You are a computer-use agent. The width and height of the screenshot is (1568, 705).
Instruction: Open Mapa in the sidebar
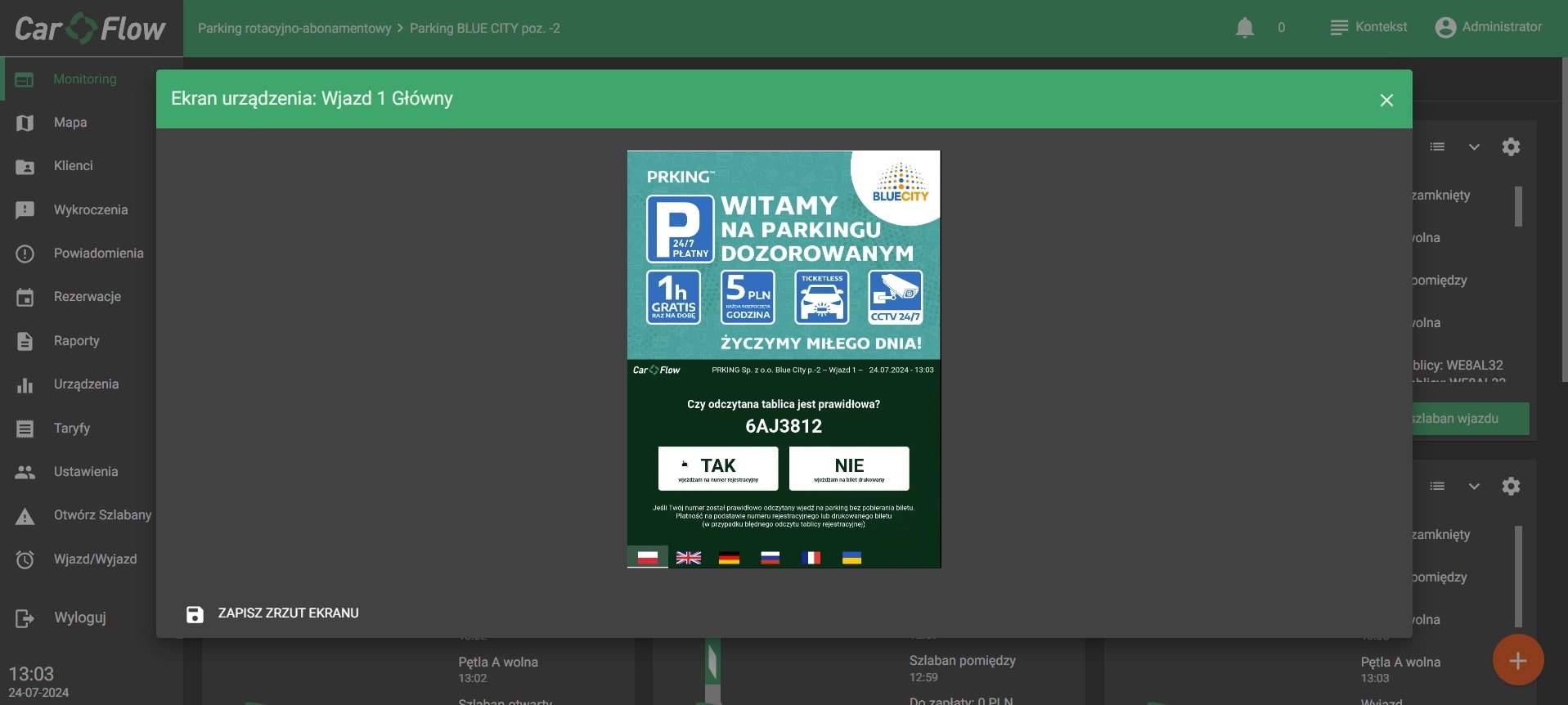(x=70, y=123)
